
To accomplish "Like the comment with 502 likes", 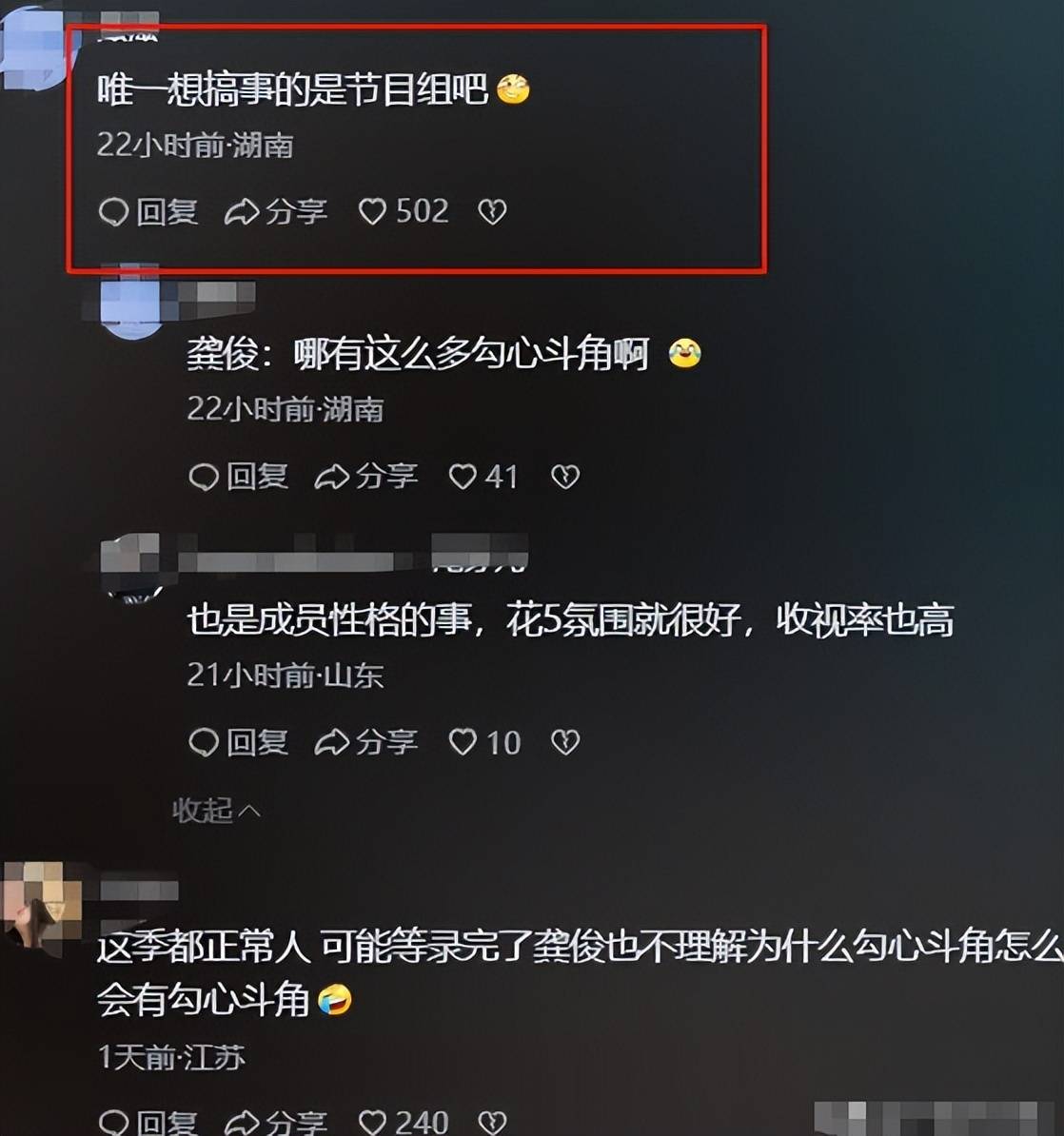I will tap(404, 211).
